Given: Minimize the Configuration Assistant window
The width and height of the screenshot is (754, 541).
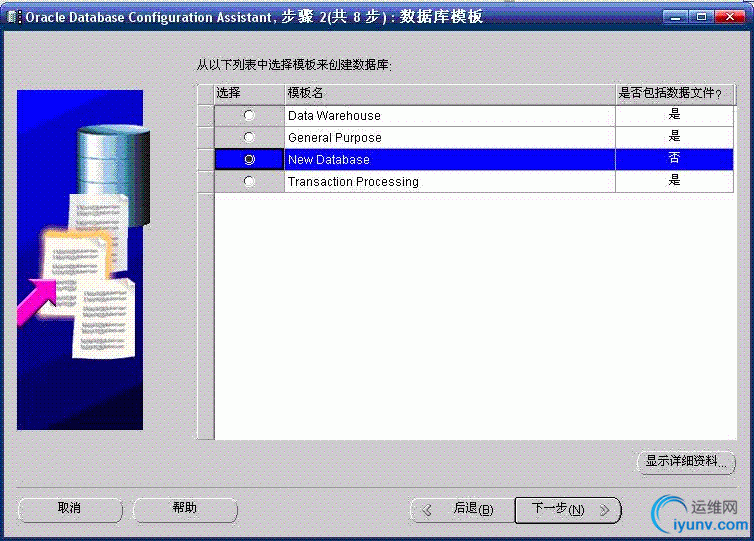Looking at the screenshot, I should click(676, 17).
